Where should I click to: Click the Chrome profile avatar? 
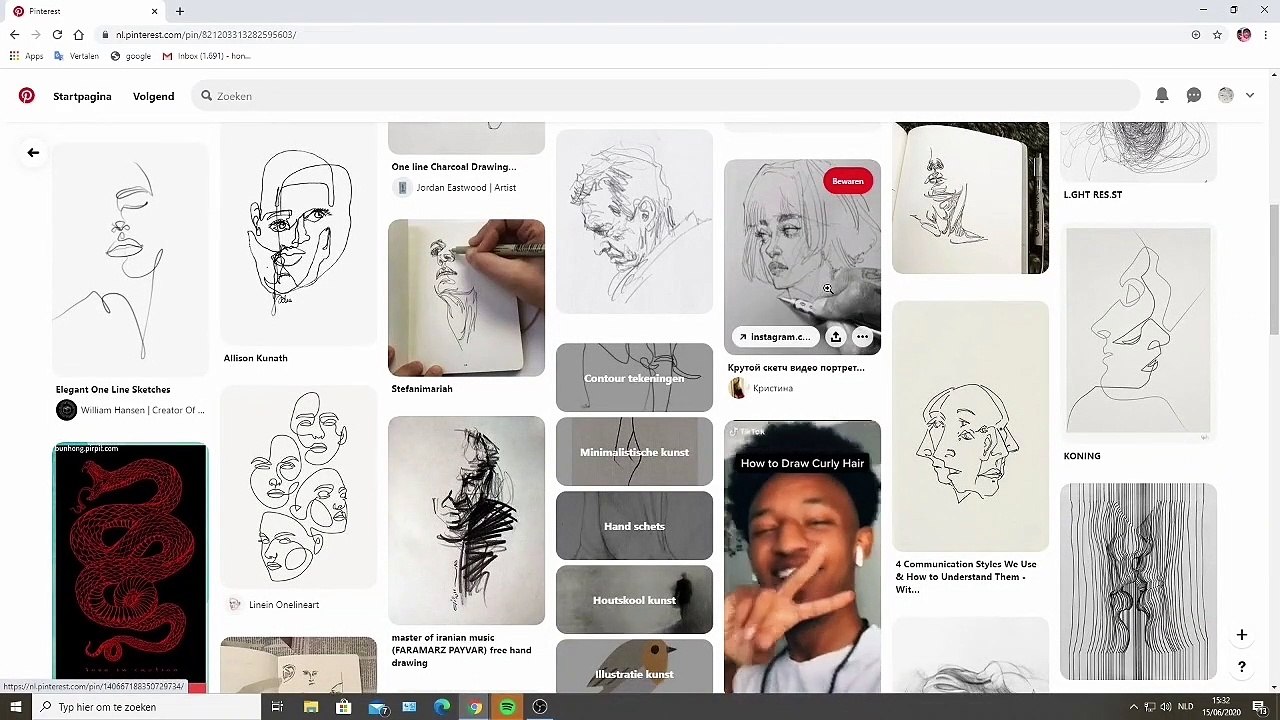point(1244,34)
